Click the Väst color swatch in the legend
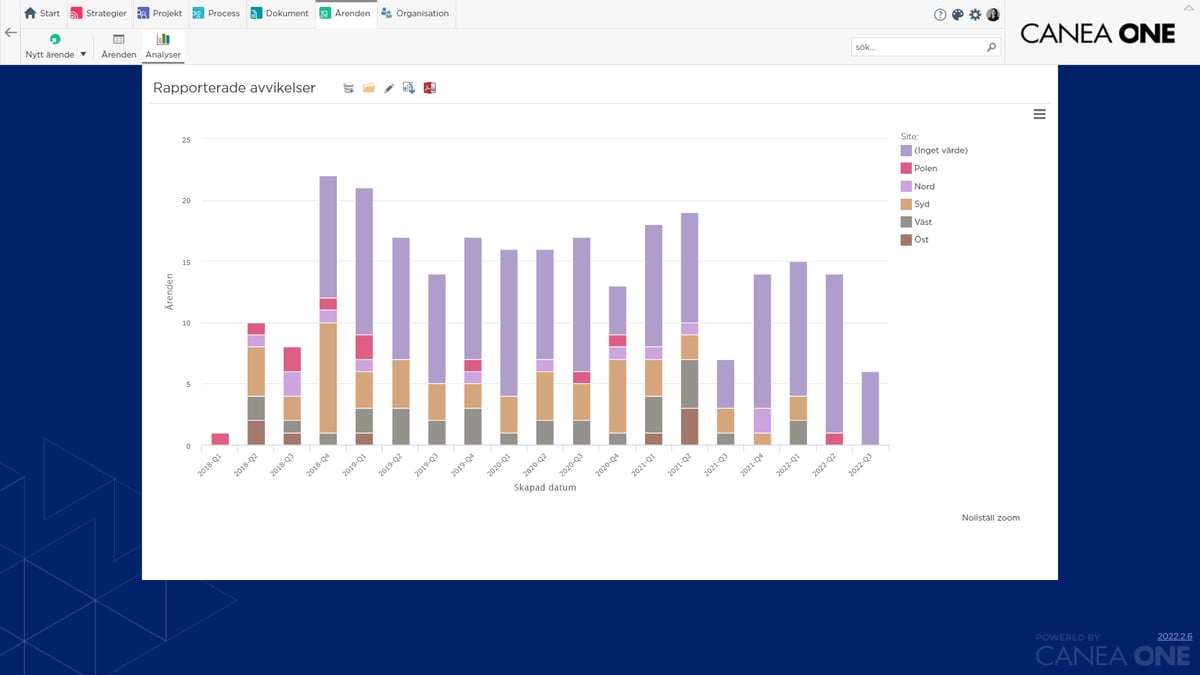The width and height of the screenshot is (1200, 675). click(904, 221)
